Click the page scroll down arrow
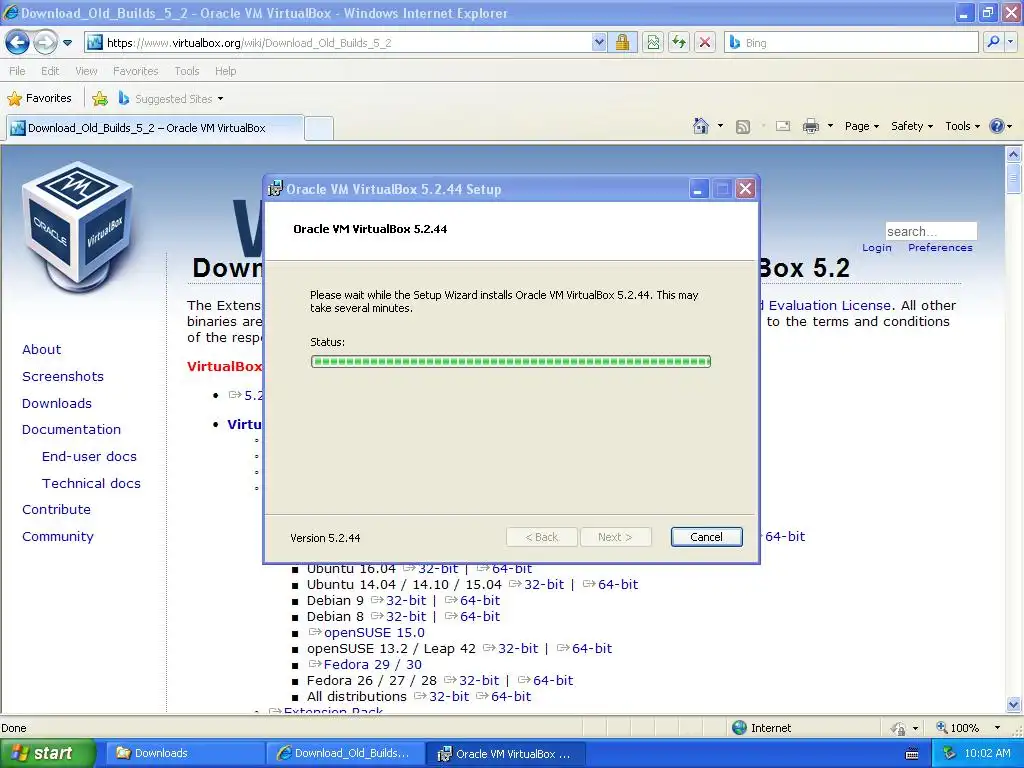This screenshot has height=768, width=1024. (x=1013, y=704)
